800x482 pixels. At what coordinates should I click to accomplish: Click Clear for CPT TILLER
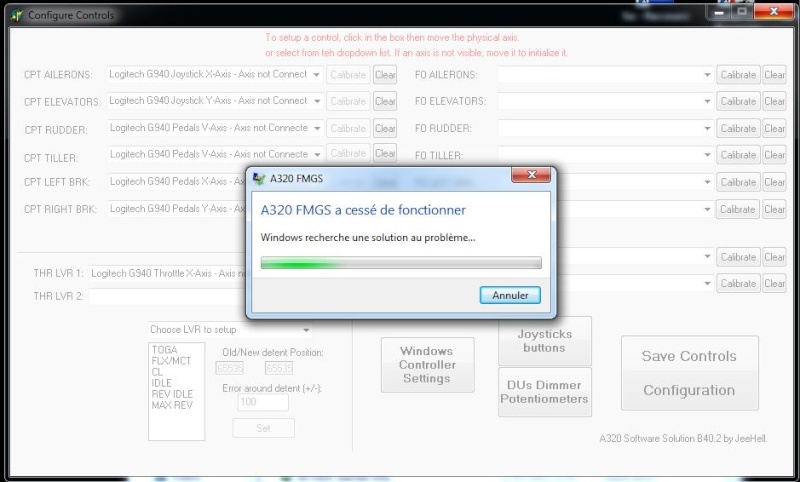385,154
